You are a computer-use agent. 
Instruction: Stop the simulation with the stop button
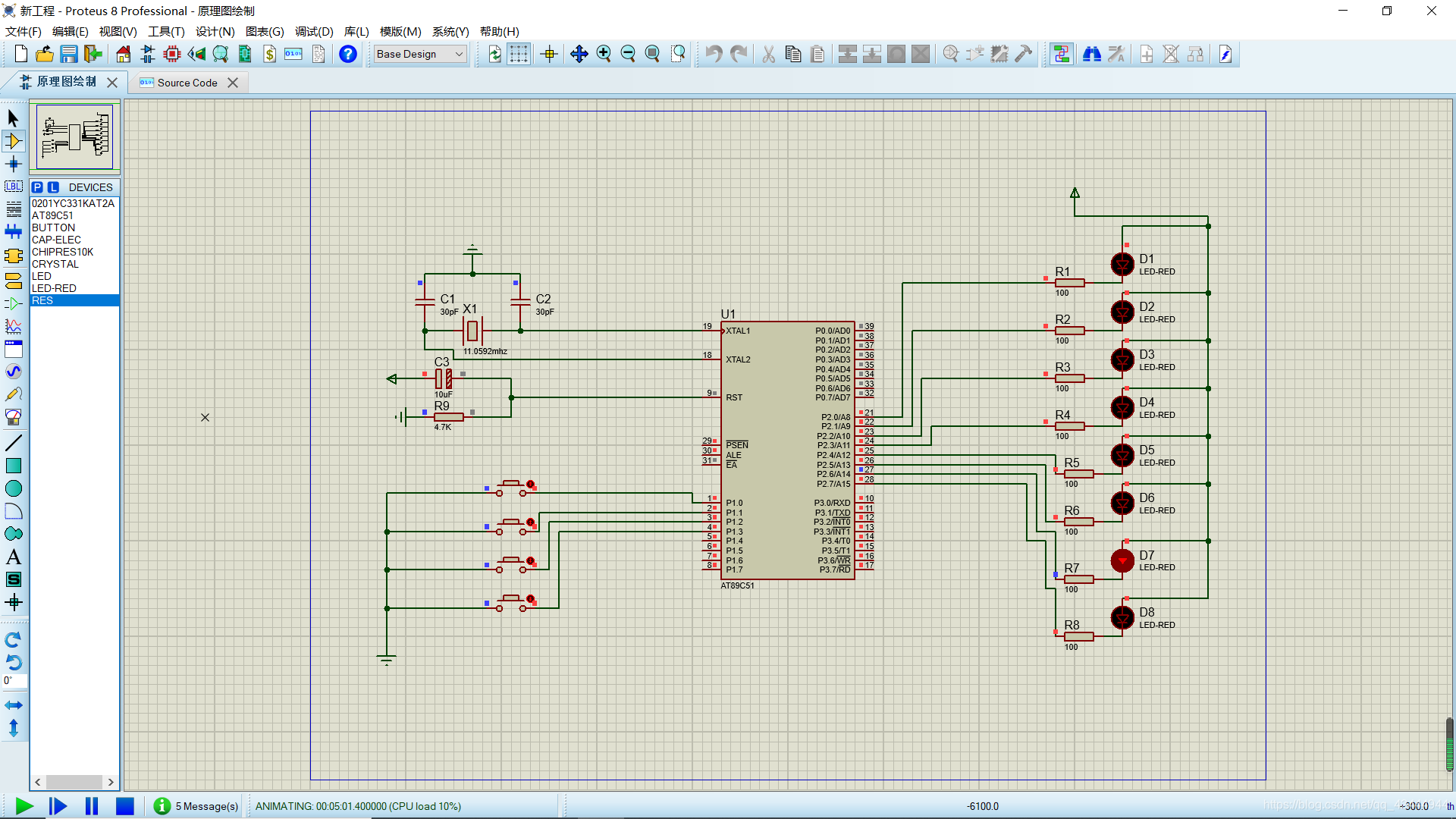point(125,806)
